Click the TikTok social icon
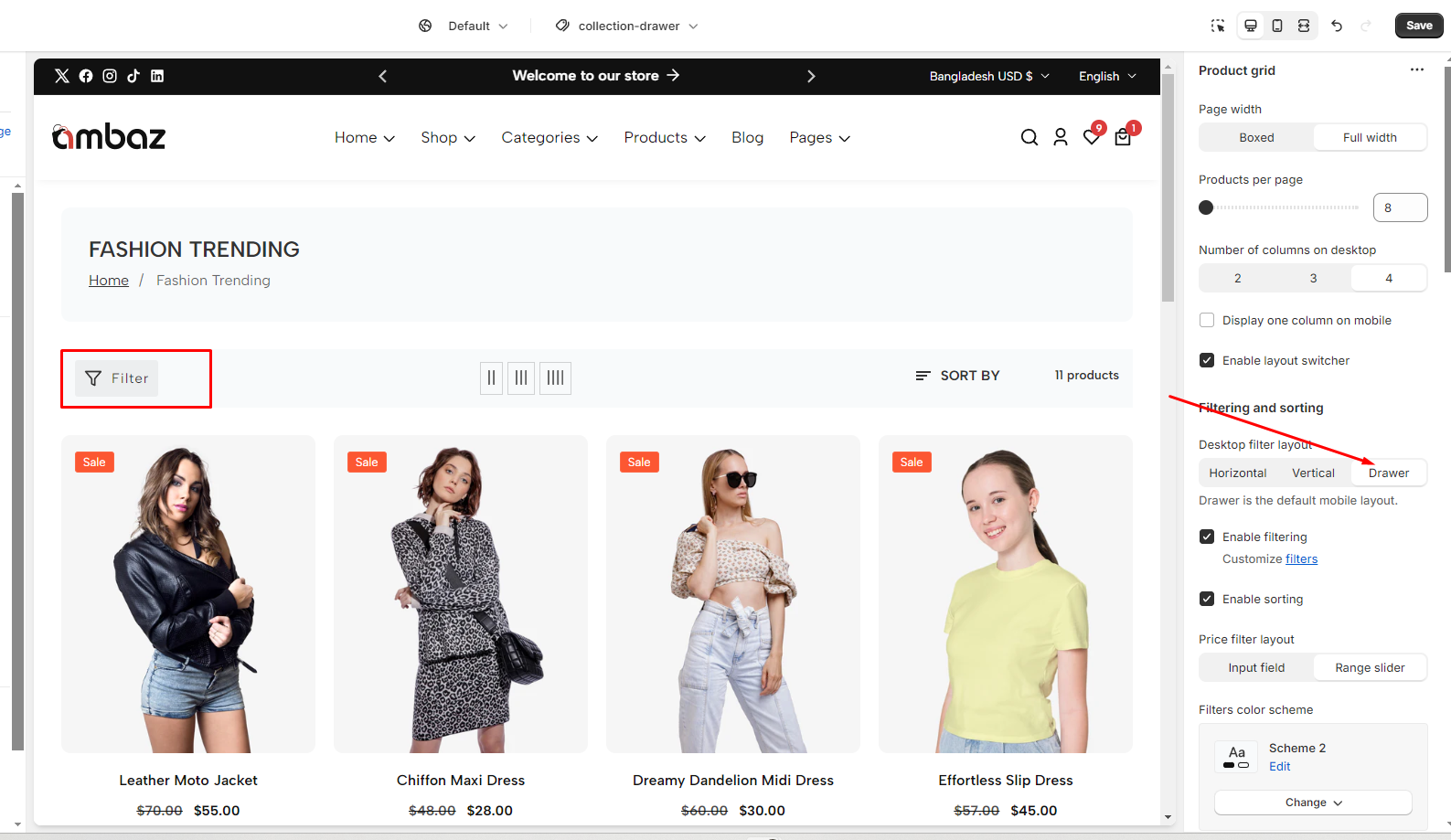The height and width of the screenshot is (840, 1451). tap(133, 76)
